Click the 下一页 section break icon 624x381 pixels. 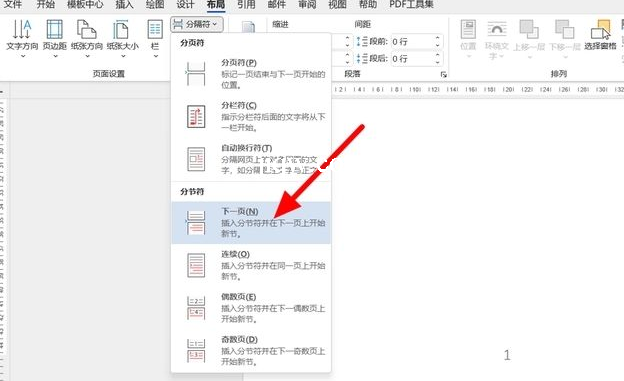[196, 223]
